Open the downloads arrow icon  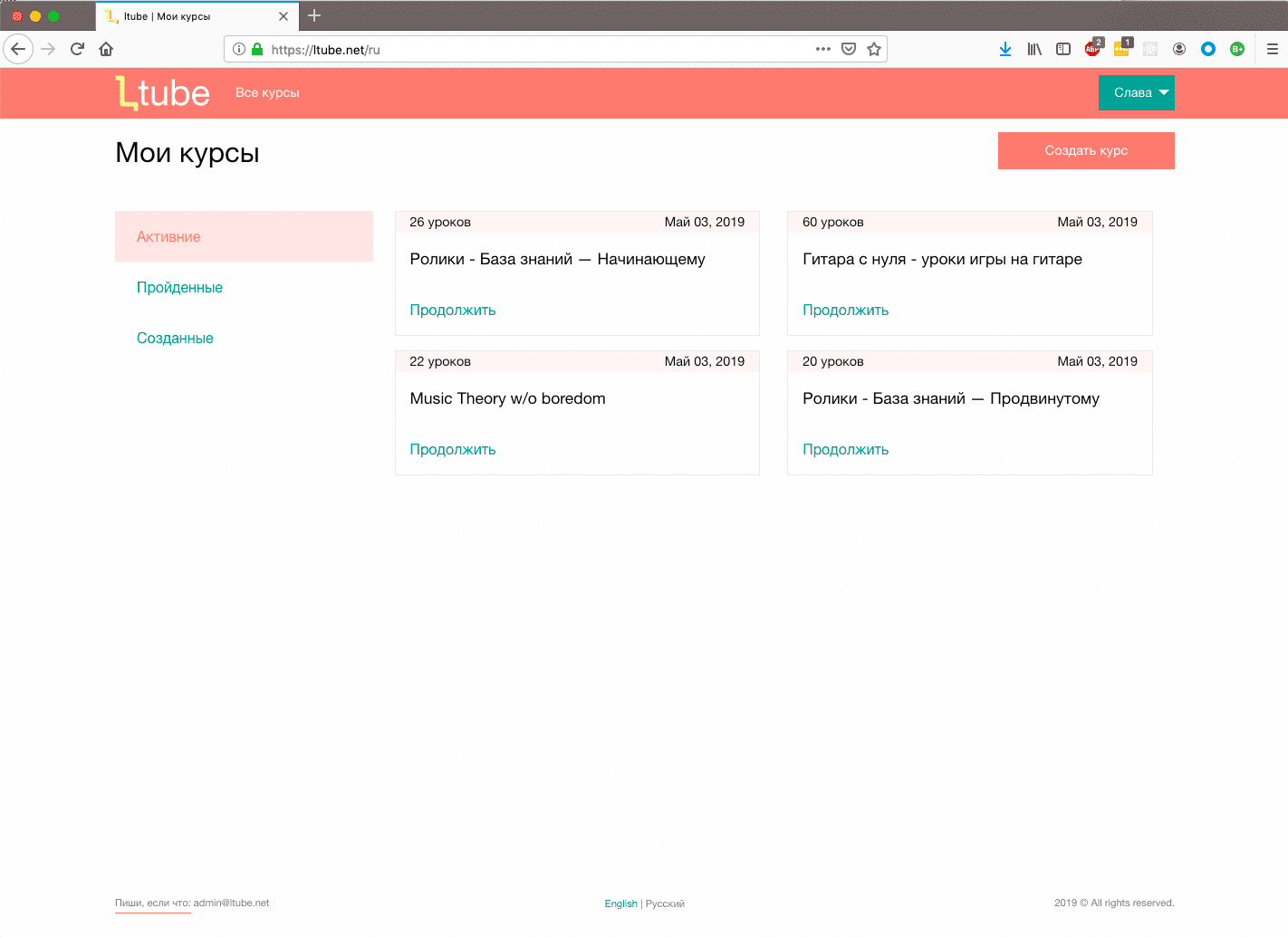point(1005,49)
